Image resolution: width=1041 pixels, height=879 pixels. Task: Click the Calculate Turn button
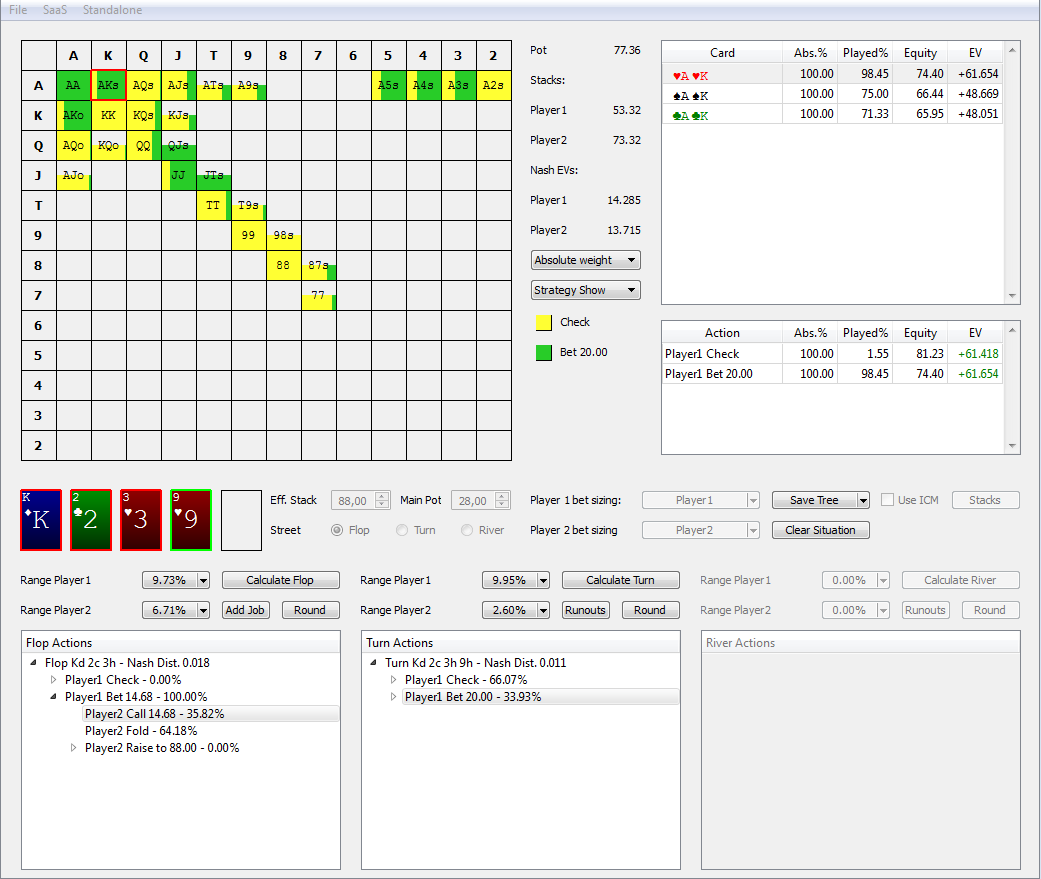tap(620, 580)
